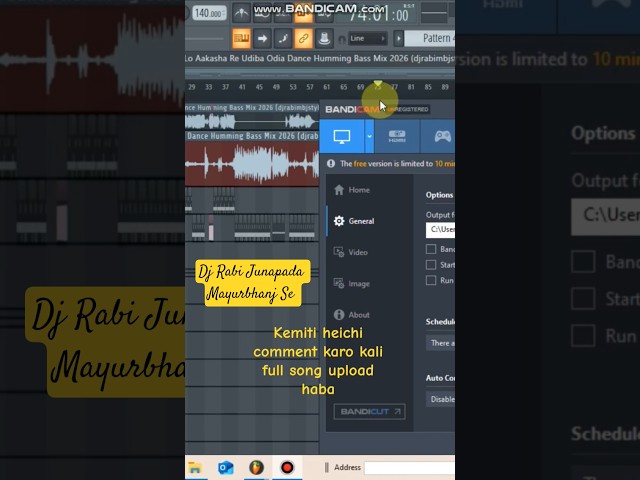
Task: Open the Video tab in Bandicam
Action: coord(369,252)
